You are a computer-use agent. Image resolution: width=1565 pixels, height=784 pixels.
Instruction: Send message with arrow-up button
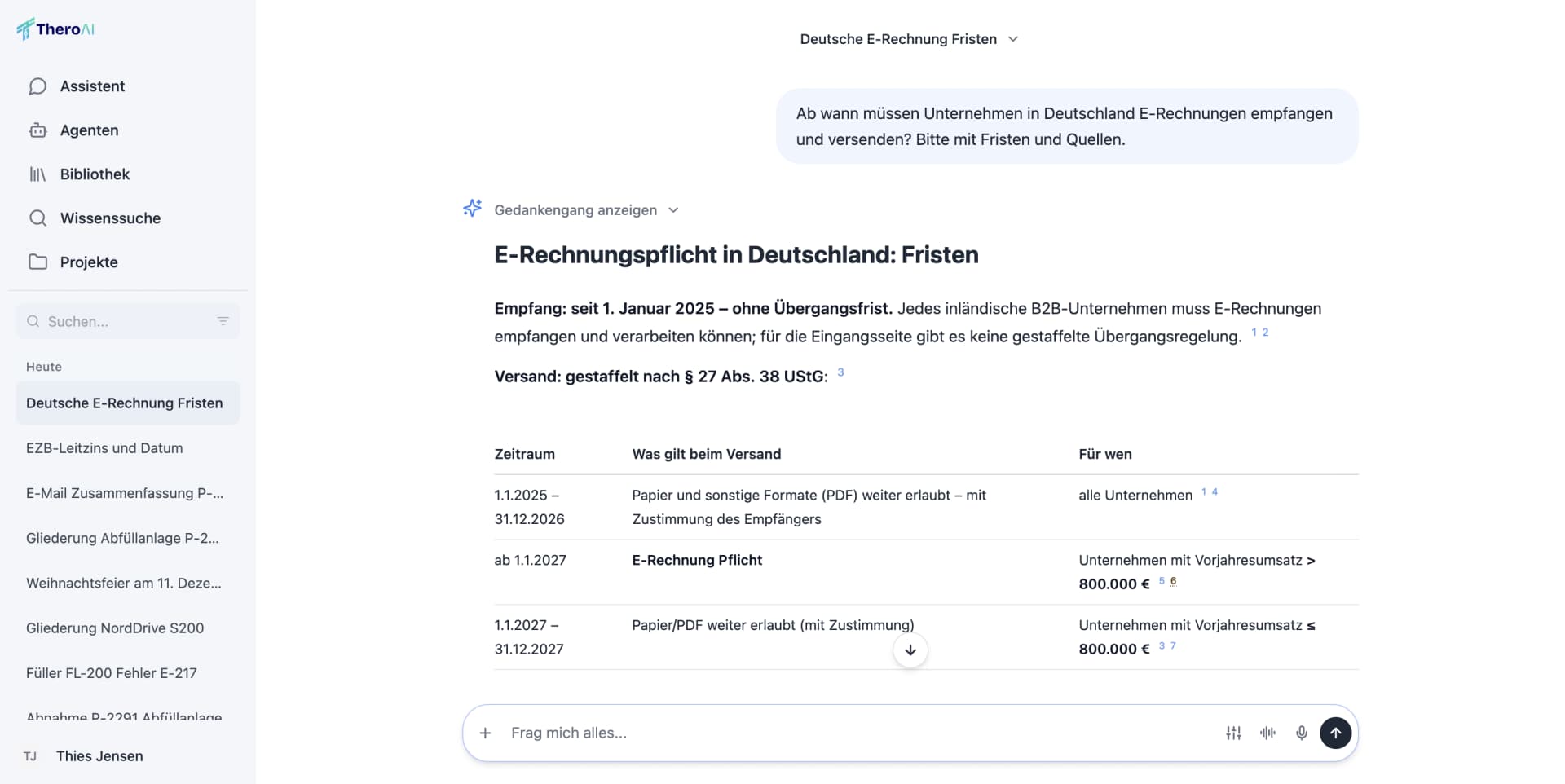(x=1336, y=733)
